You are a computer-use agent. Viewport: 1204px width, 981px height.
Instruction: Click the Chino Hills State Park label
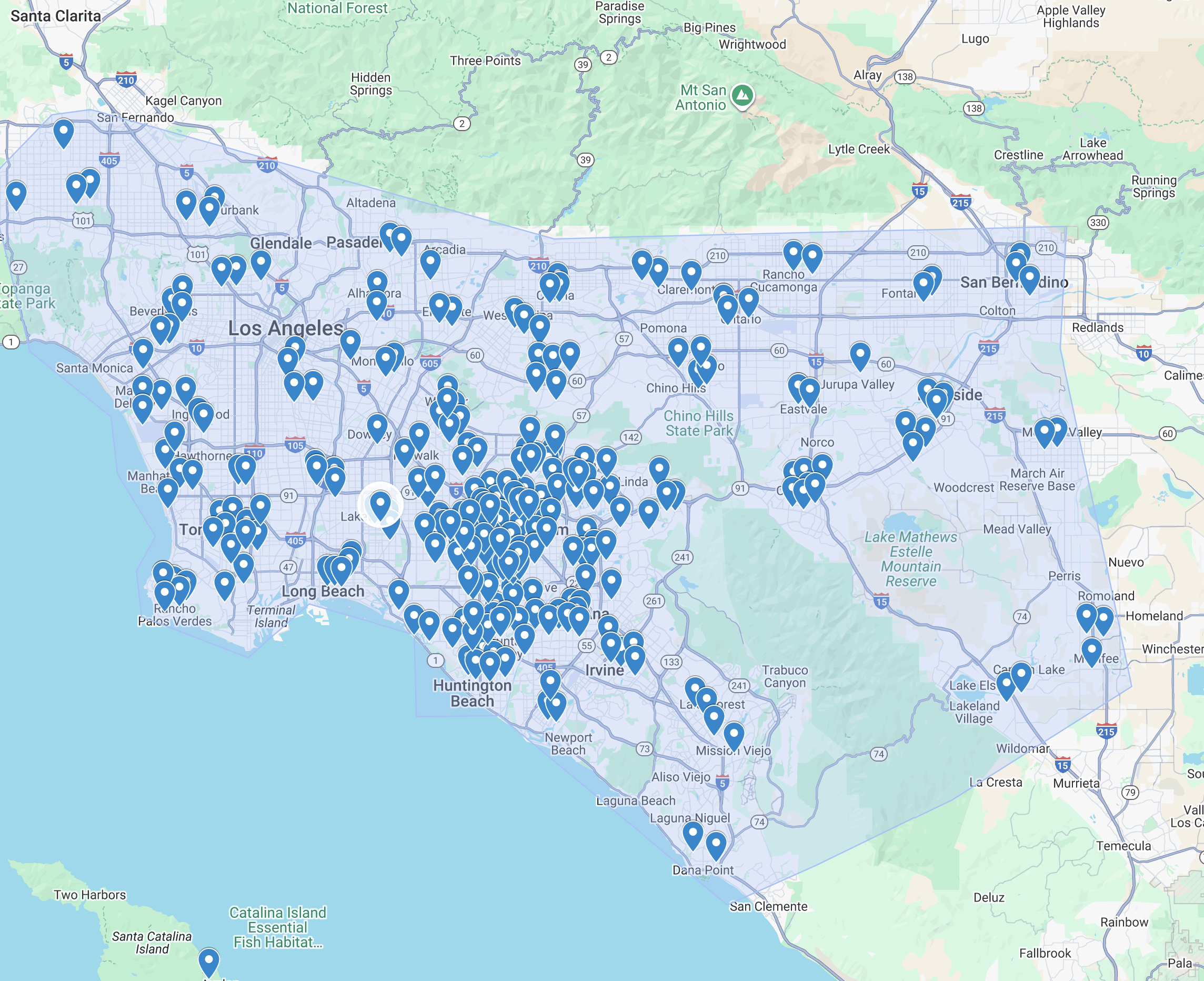click(698, 423)
